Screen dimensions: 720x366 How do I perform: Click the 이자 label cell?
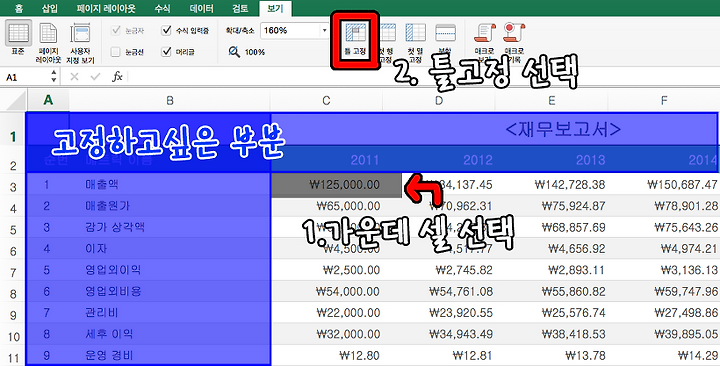pos(170,248)
